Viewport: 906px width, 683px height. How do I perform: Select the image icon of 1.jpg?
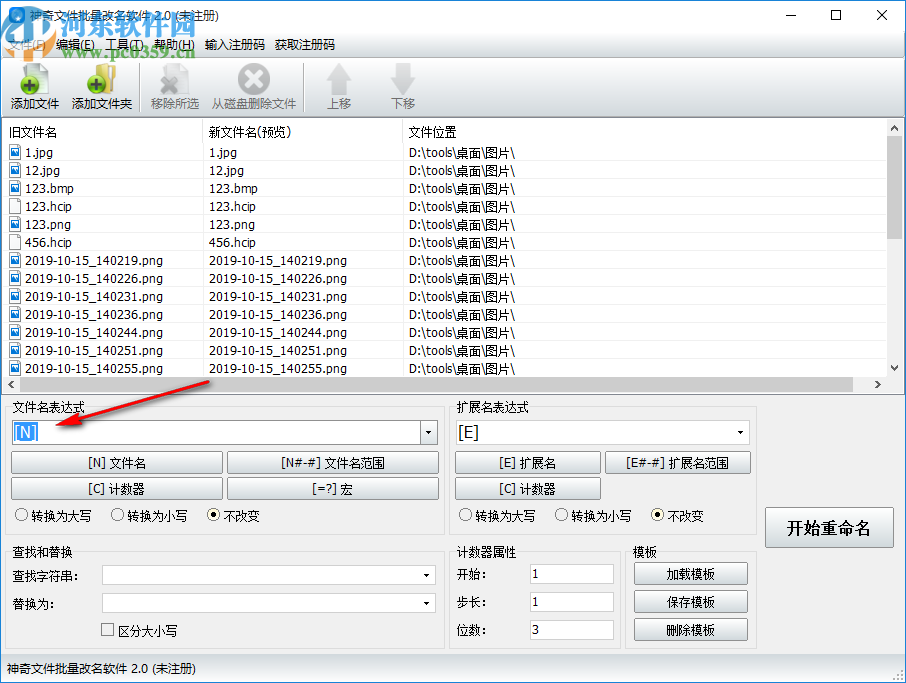(x=15, y=153)
